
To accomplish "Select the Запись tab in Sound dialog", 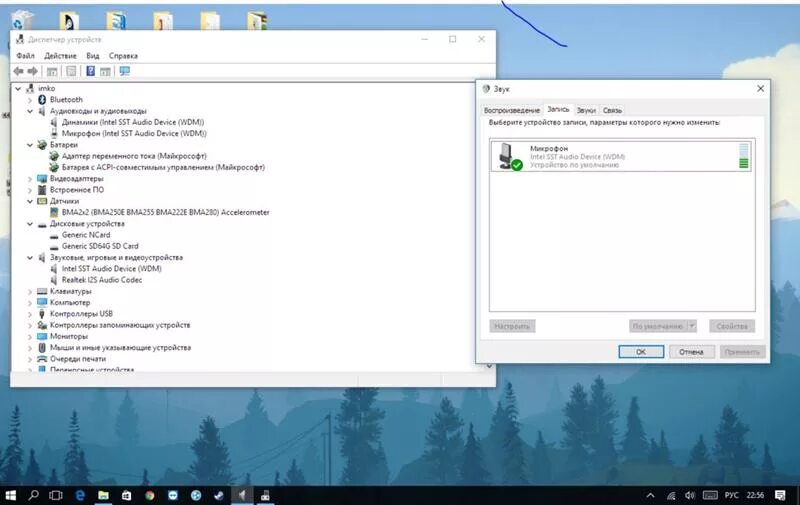I will [558, 109].
